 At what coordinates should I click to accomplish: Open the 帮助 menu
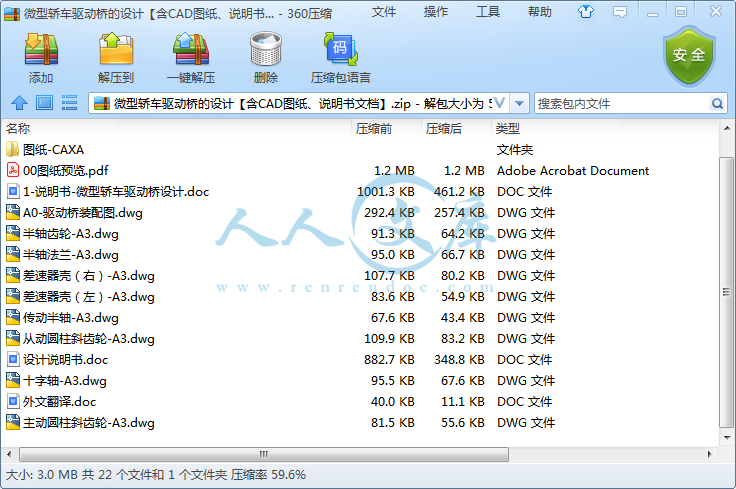pyautogui.click(x=539, y=12)
